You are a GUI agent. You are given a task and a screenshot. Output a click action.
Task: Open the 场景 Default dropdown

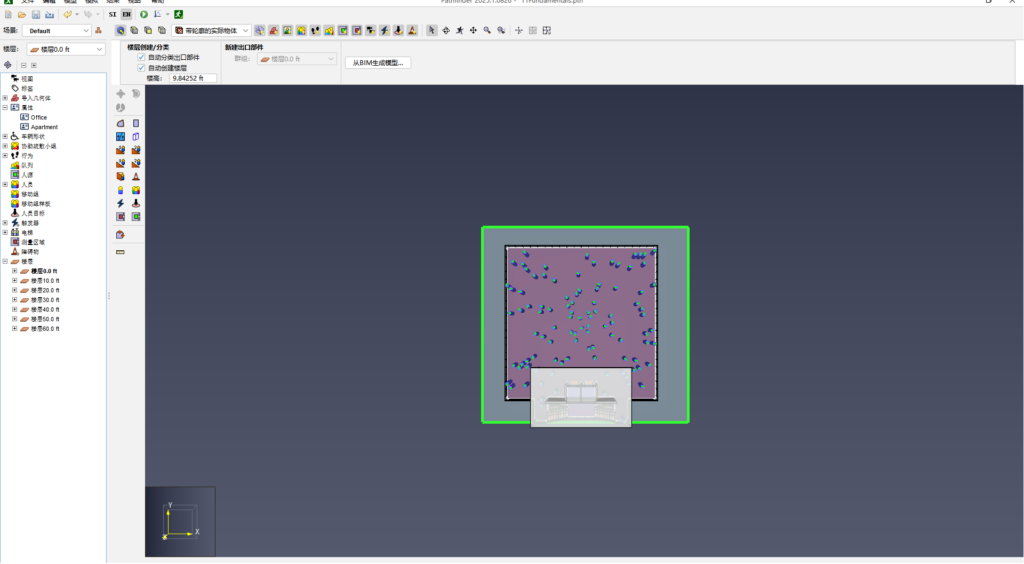tap(58, 31)
